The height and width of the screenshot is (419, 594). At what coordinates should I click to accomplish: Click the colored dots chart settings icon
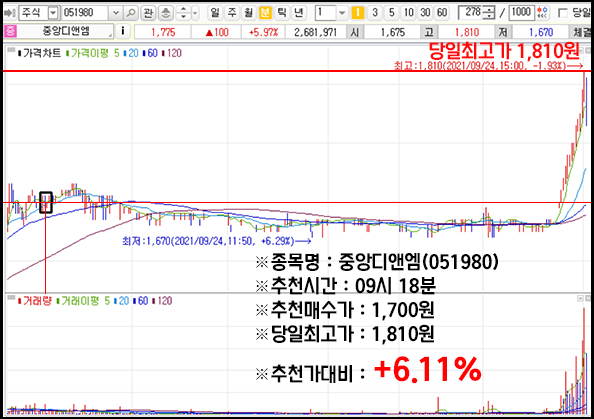[x=542, y=13]
